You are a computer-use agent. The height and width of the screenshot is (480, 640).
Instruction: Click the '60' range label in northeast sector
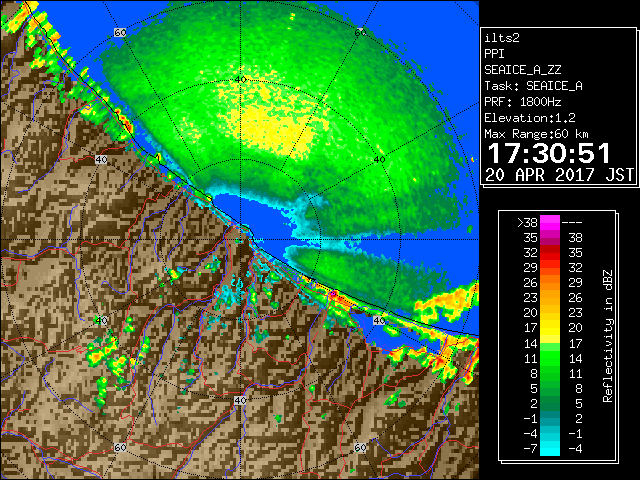point(360,32)
